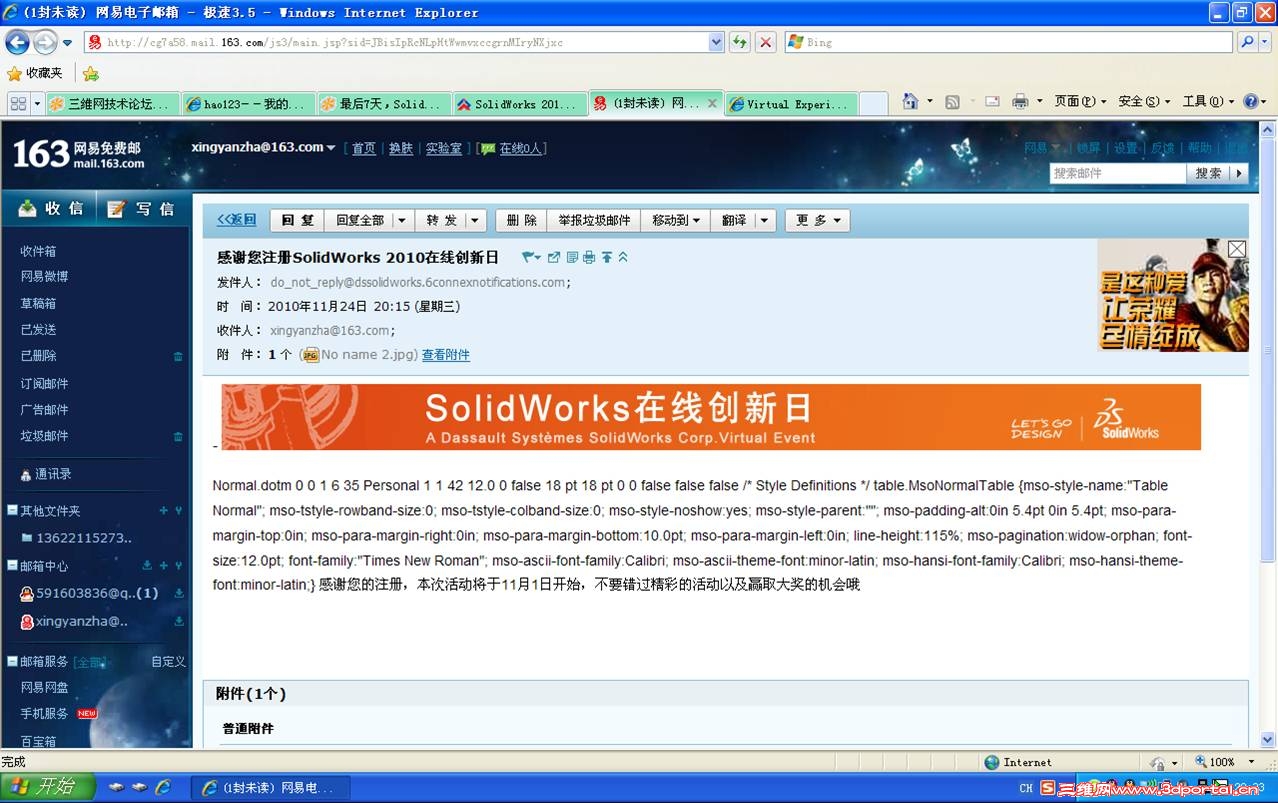Viewport: 1278px width, 803px height.
Task: Collapse the 邮箱服务 section
Action: point(12,661)
